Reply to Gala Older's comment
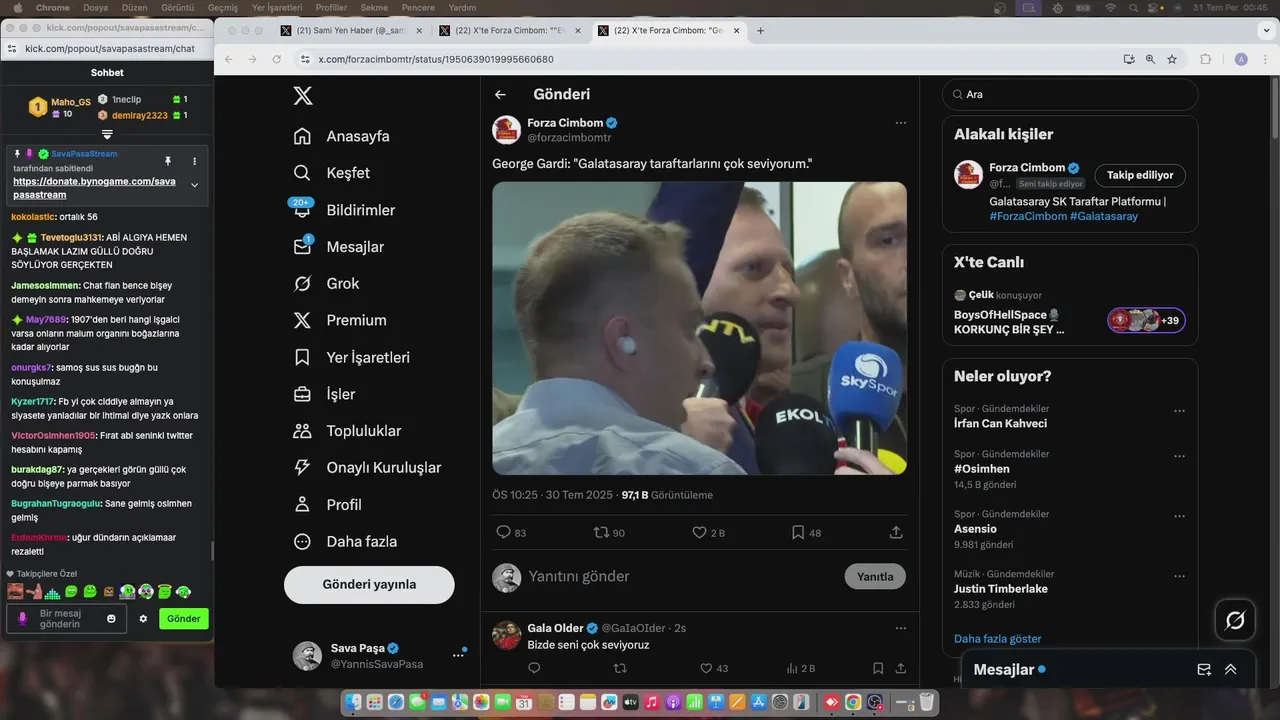The height and width of the screenshot is (720, 1280). point(534,668)
